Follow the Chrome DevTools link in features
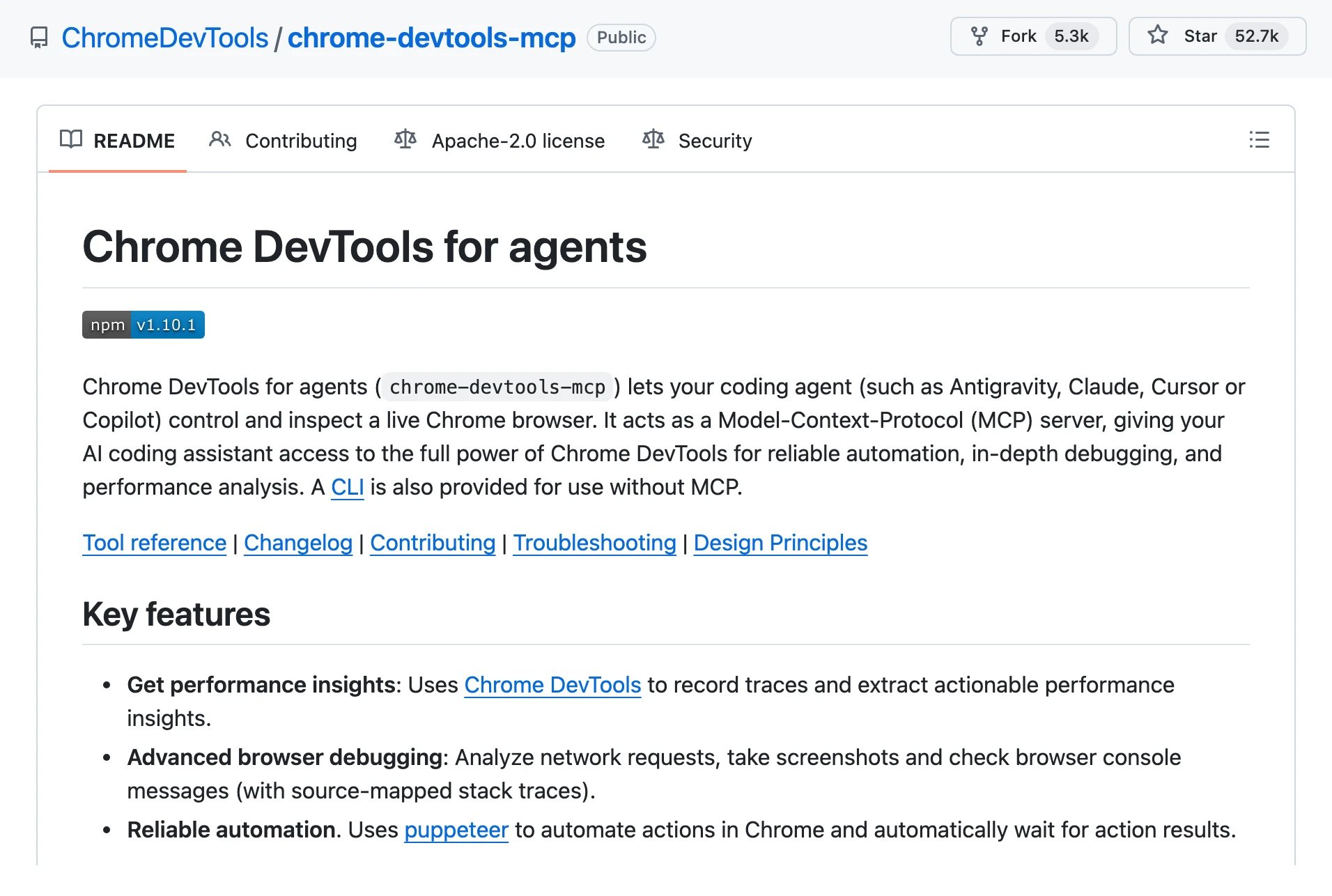Screen dimensions: 1332x896 point(552,685)
